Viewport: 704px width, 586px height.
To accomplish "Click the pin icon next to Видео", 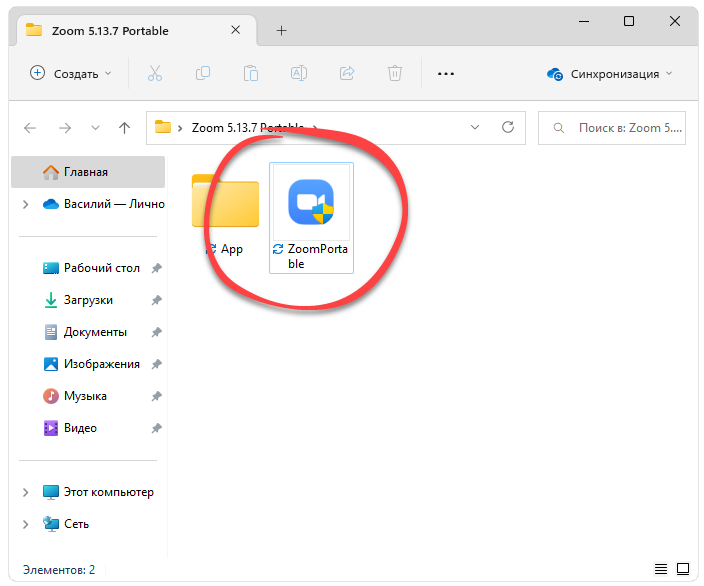I will click(x=156, y=428).
